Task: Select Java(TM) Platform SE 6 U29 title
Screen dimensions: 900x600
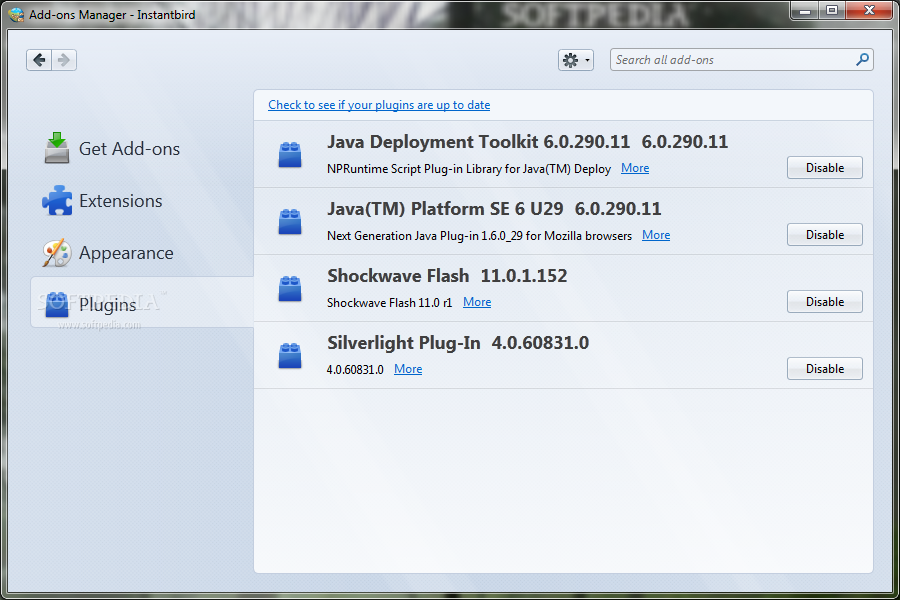Action: [494, 209]
